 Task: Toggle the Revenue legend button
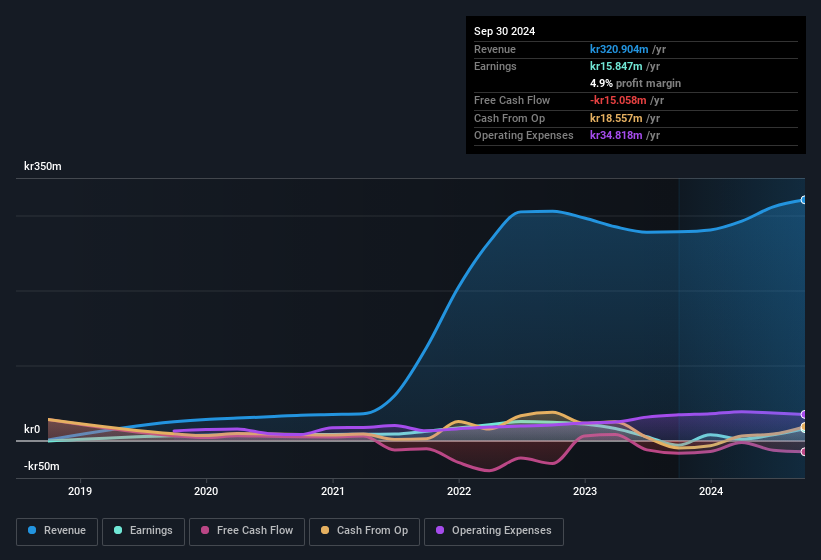tap(57, 531)
